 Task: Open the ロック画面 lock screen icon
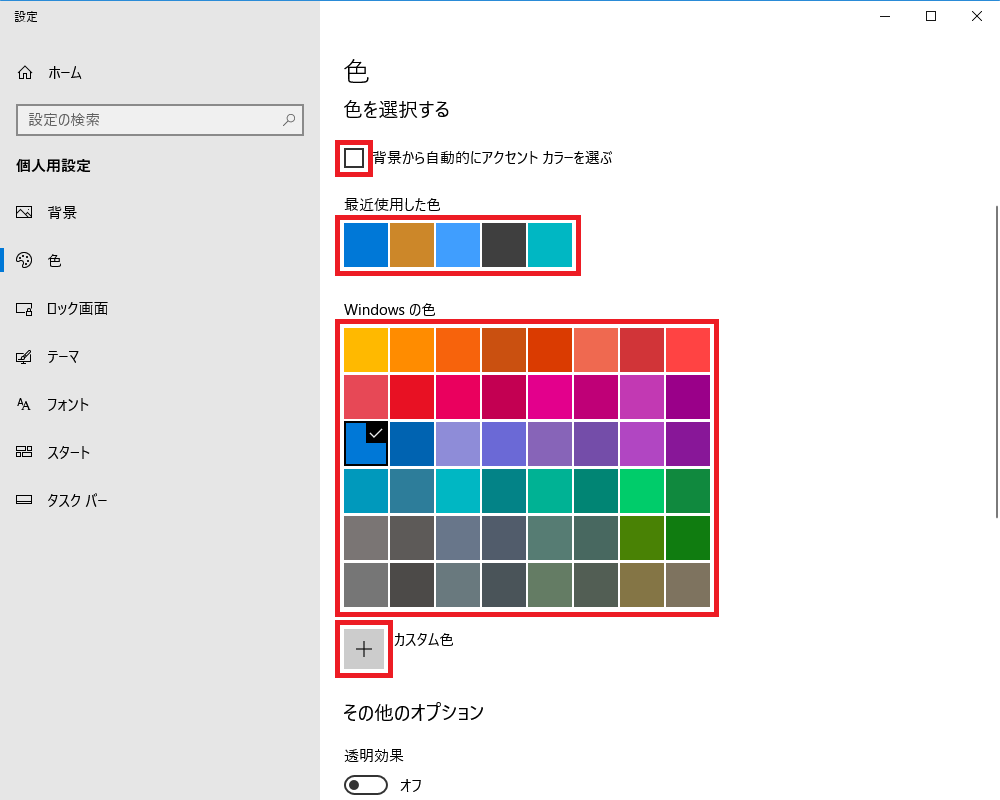(x=25, y=309)
